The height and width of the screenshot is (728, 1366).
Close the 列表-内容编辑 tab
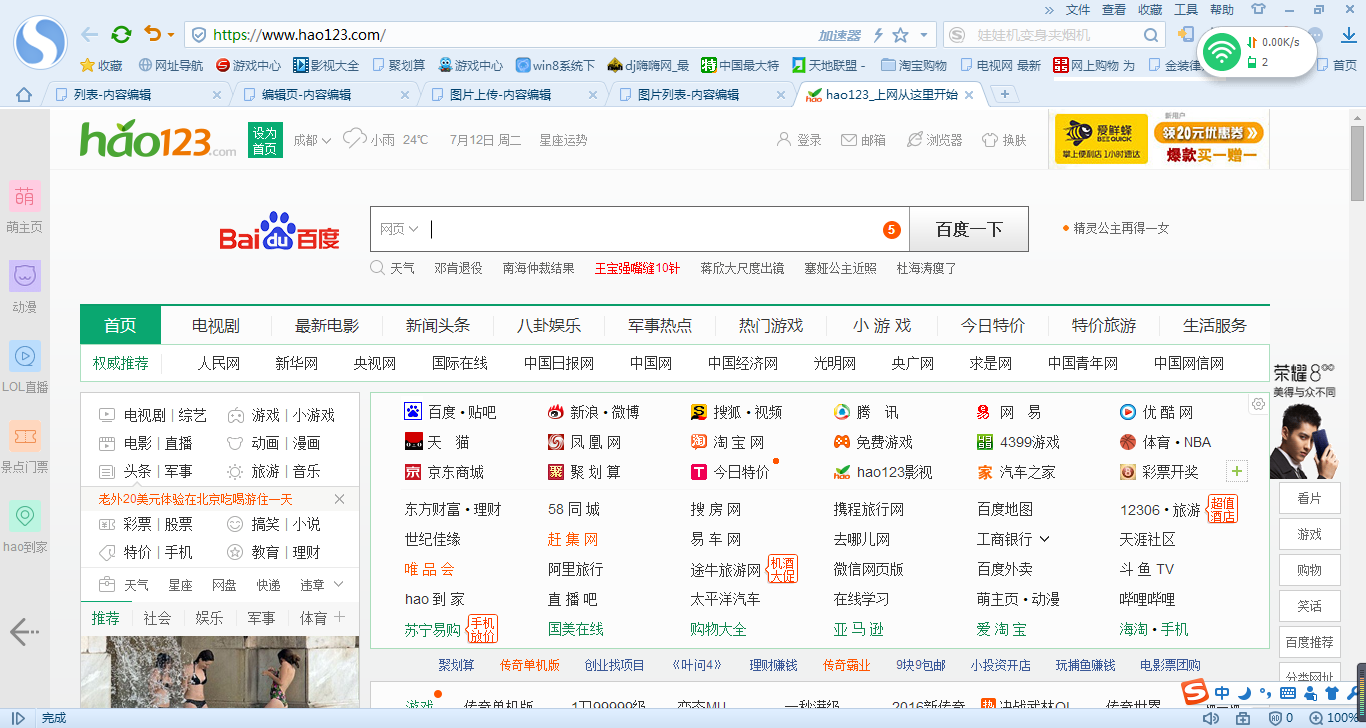click(x=216, y=95)
